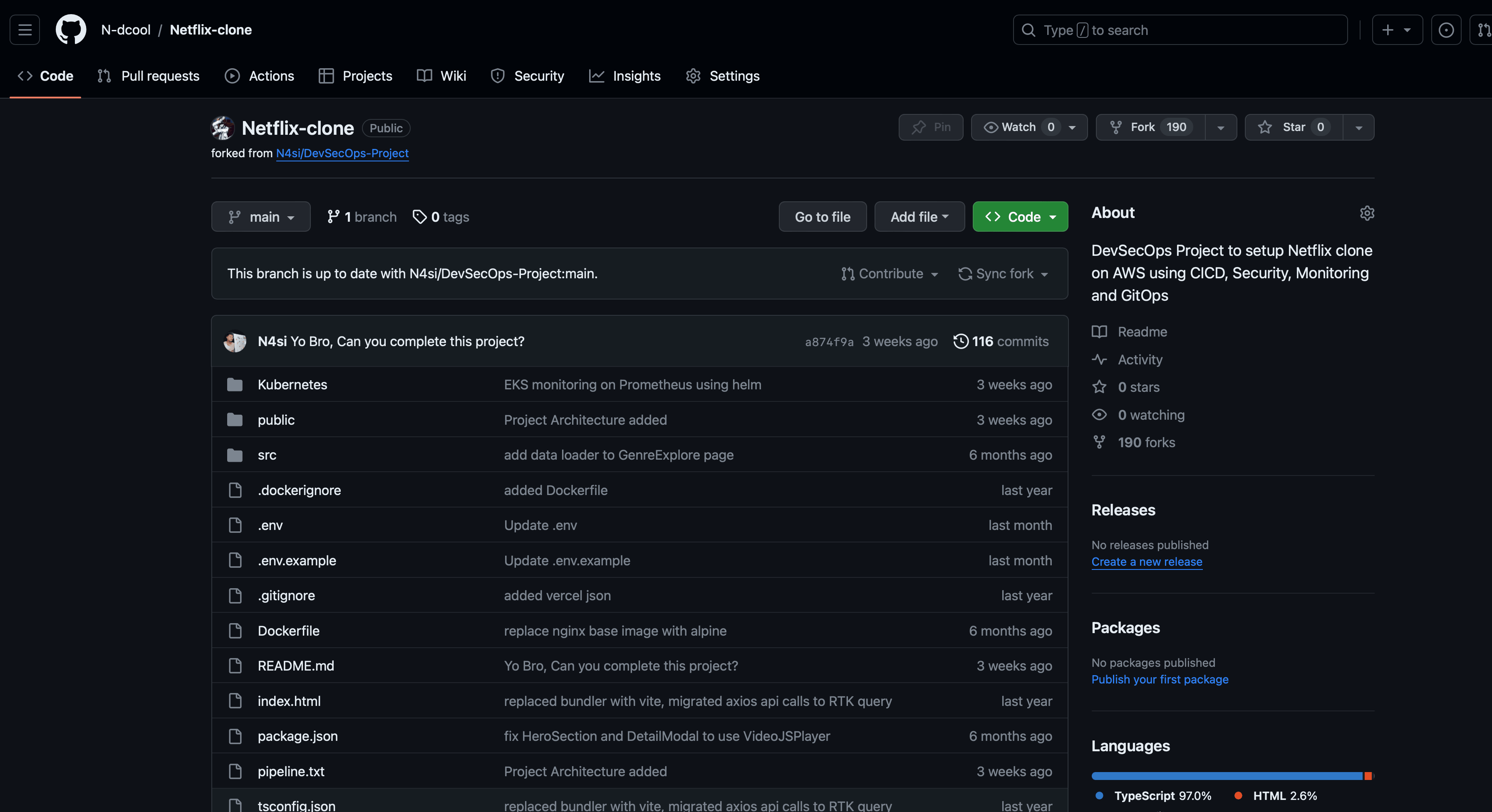
Task: Open the issues icon in the header
Action: [1446, 30]
